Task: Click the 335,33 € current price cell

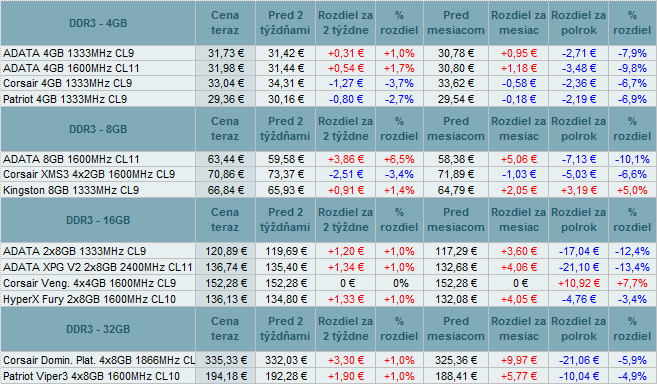Action: pyautogui.click(x=225, y=361)
